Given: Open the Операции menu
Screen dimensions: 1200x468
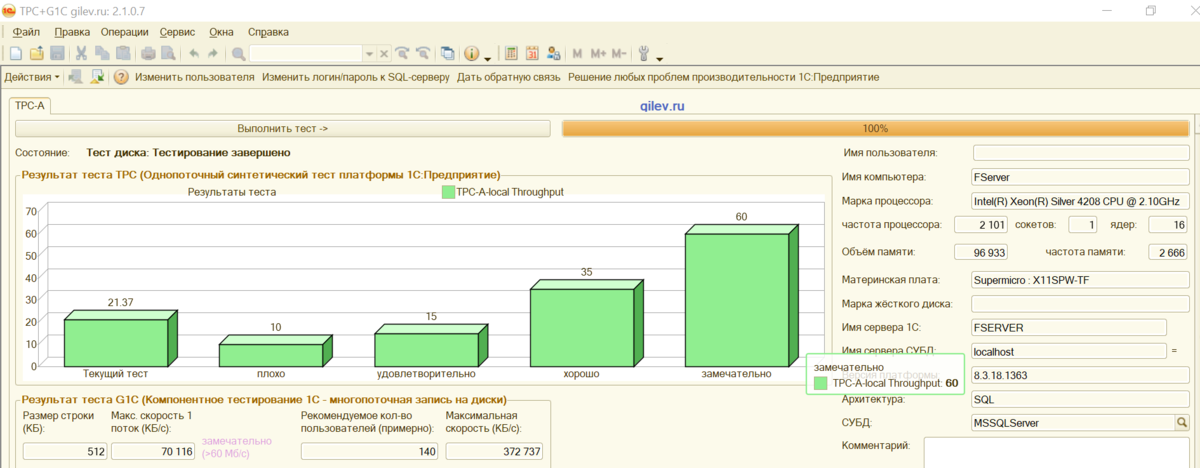Looking at the screenshot, I should (x=125, y=32).
